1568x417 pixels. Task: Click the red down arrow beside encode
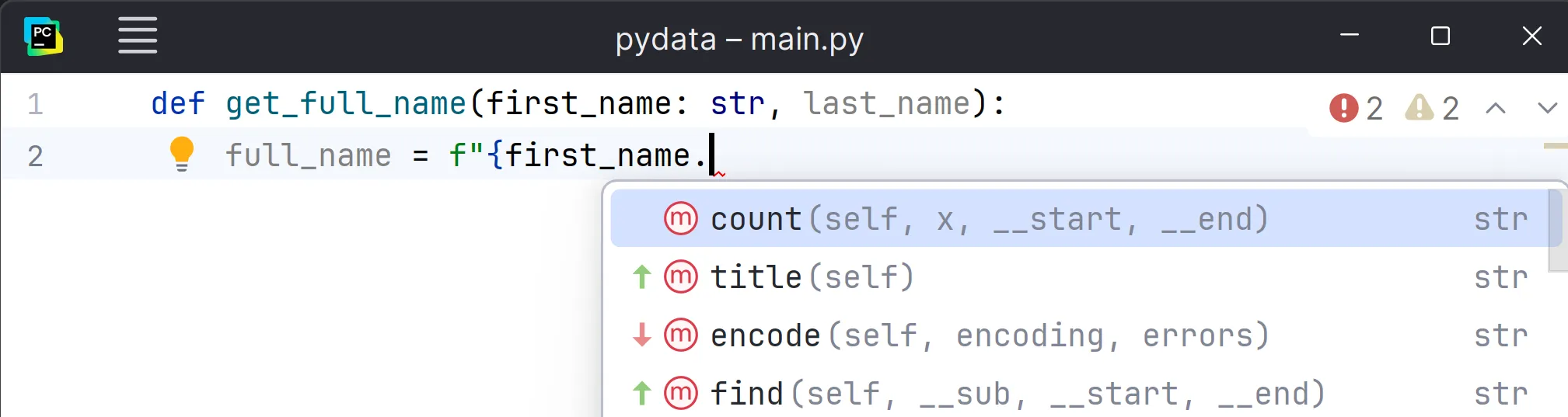641,335
